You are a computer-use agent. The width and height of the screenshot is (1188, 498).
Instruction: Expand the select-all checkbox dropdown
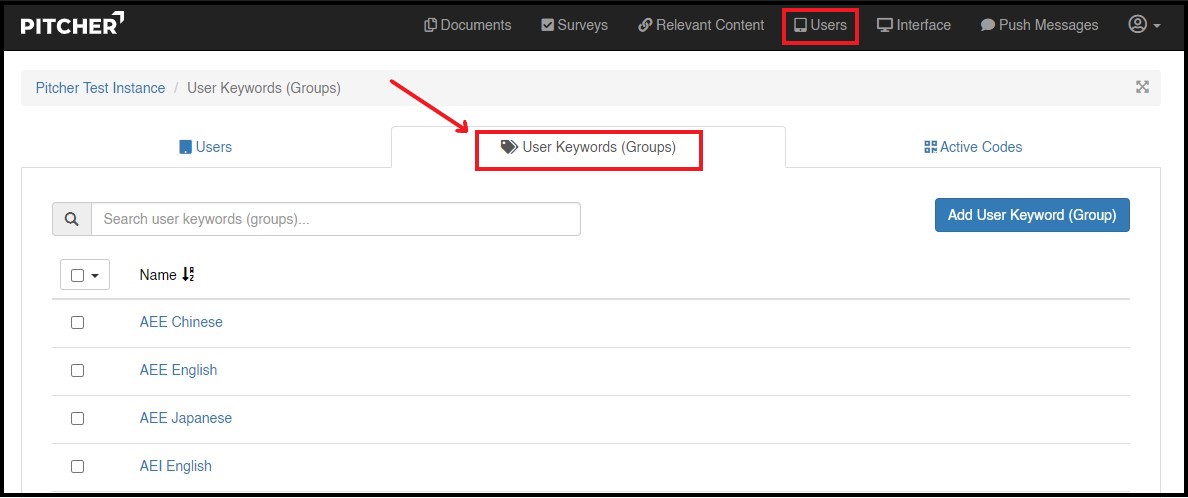coord(95,275)
